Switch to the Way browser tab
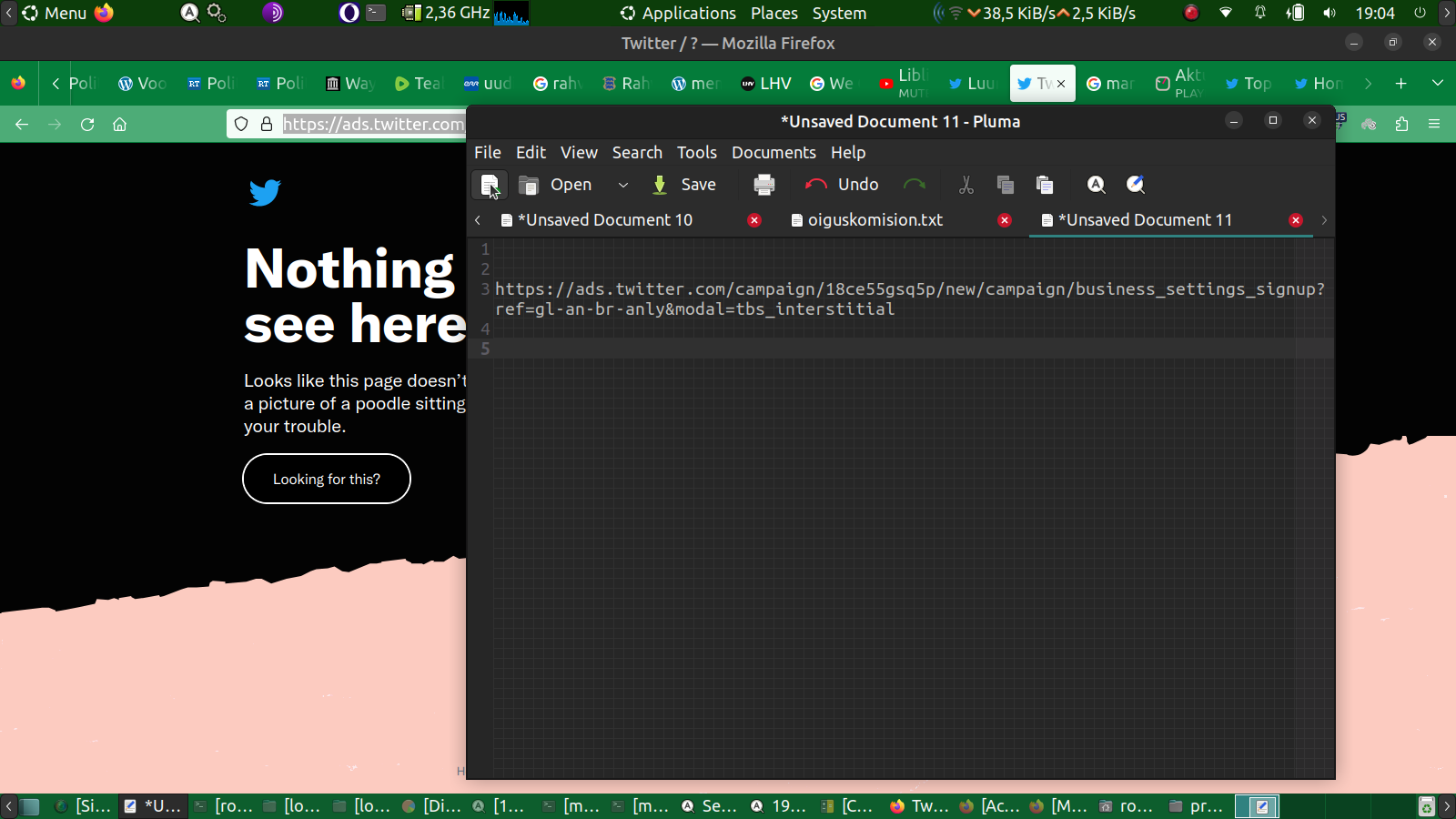 [350, 84]
